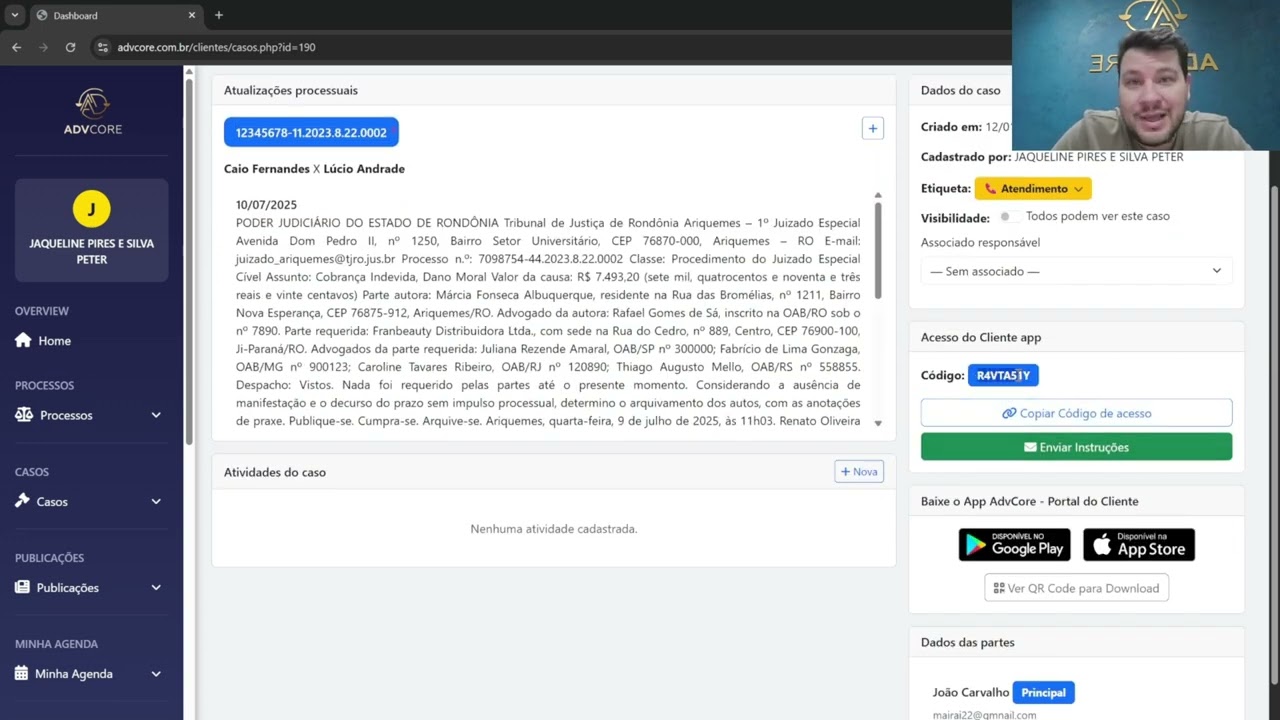Click the Minha Agenda calendar icon

tap(22, 673)
